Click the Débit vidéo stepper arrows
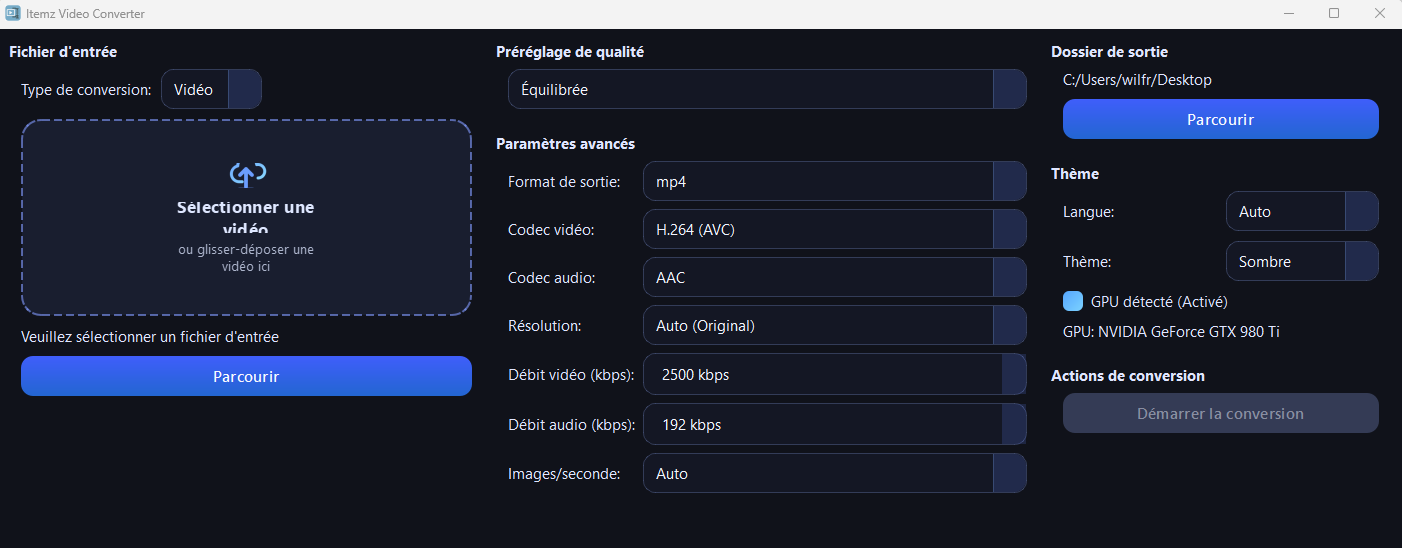Viewport: 1402px width, 548px height. [1014, 375]
